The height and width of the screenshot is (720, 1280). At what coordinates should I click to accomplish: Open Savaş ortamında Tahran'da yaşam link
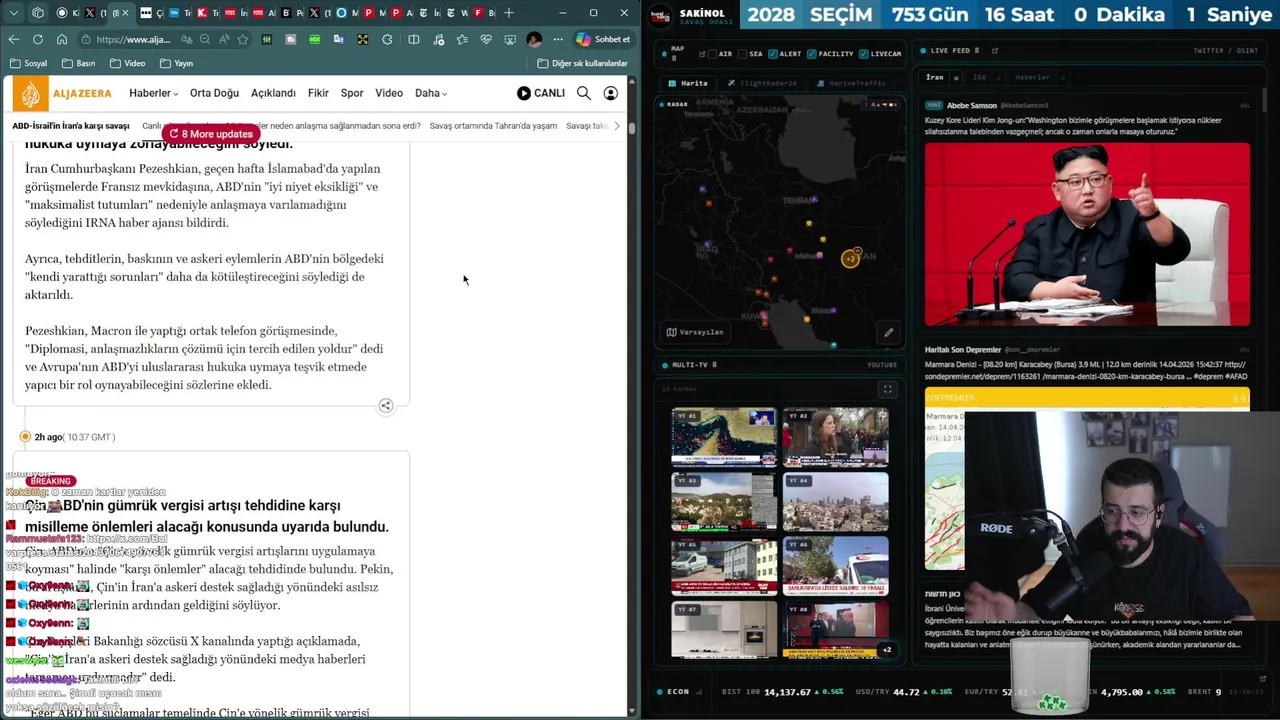(x=493, y=126)
